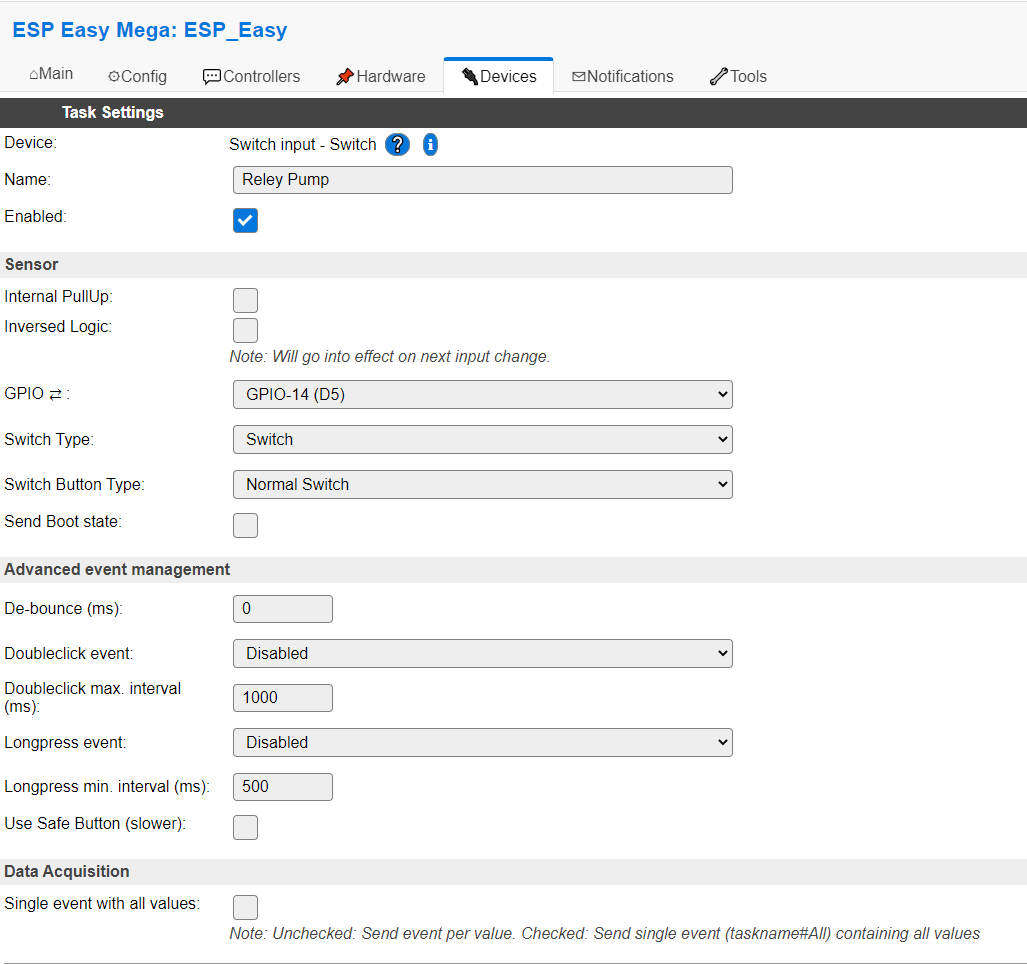Select the Devices tab
This screenshot has width=1027, height=964.
498,77
